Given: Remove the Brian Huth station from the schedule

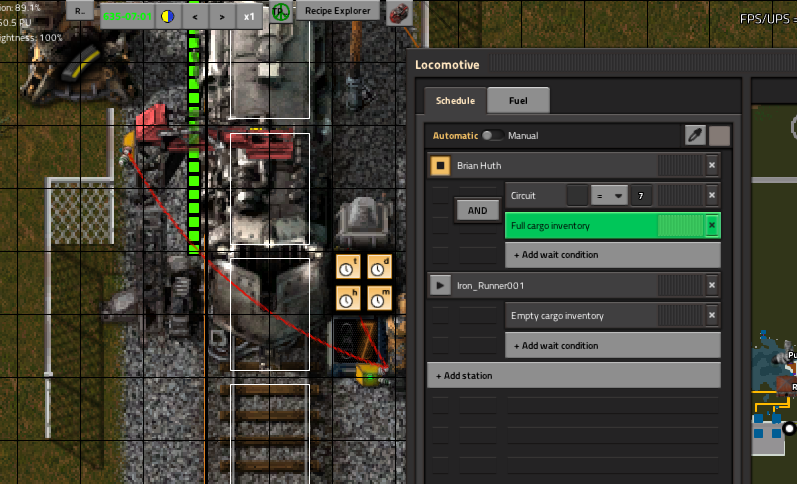Looking at the screenshot, I should (x=712, y=165).
